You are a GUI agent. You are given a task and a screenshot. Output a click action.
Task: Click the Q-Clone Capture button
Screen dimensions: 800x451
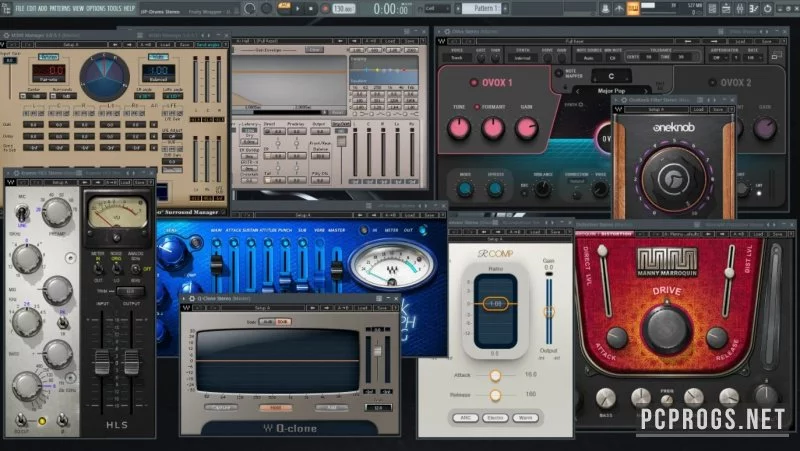tap(220, 408)
